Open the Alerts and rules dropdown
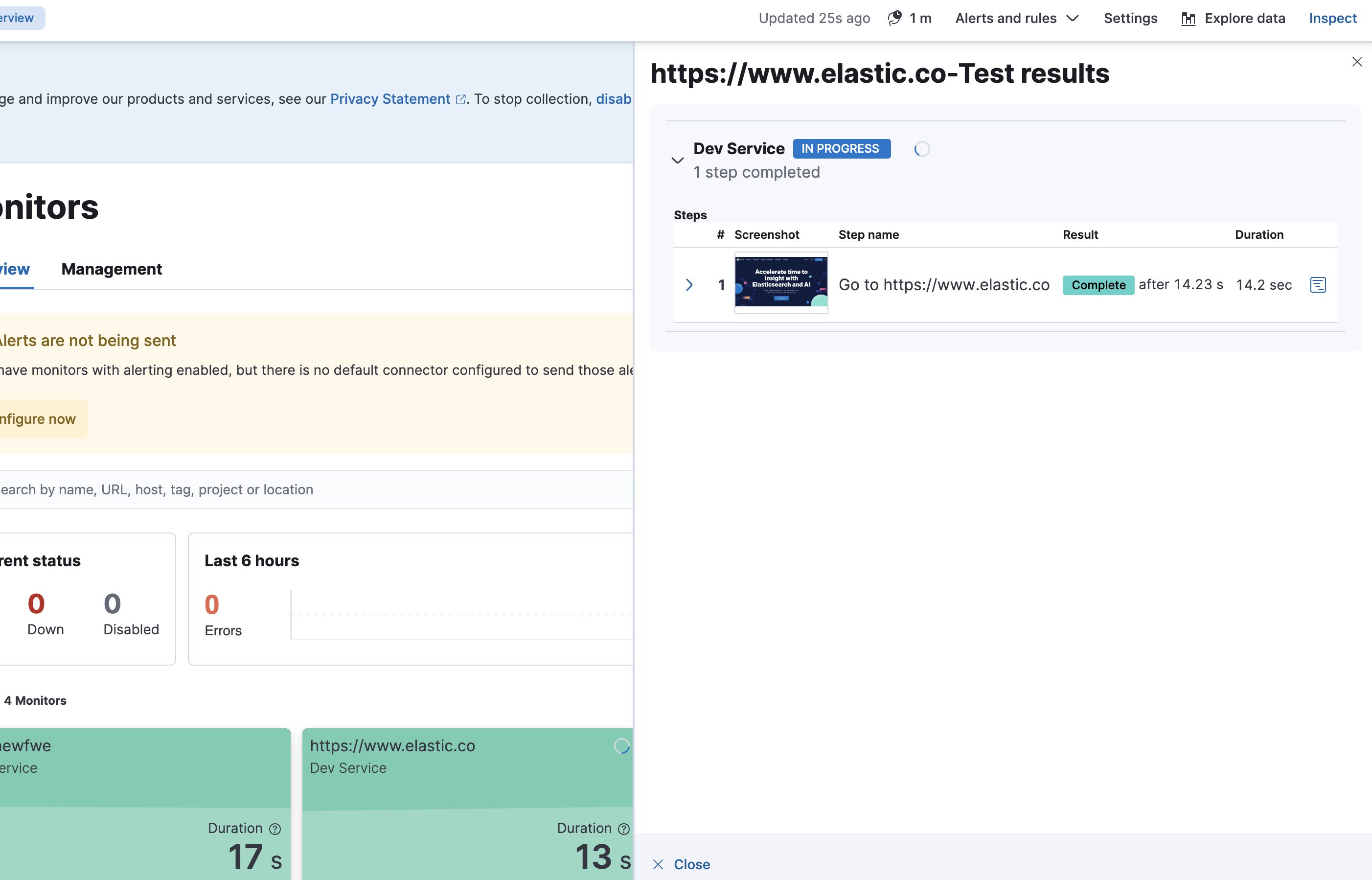1372x880 pixels. [1017, 18]
